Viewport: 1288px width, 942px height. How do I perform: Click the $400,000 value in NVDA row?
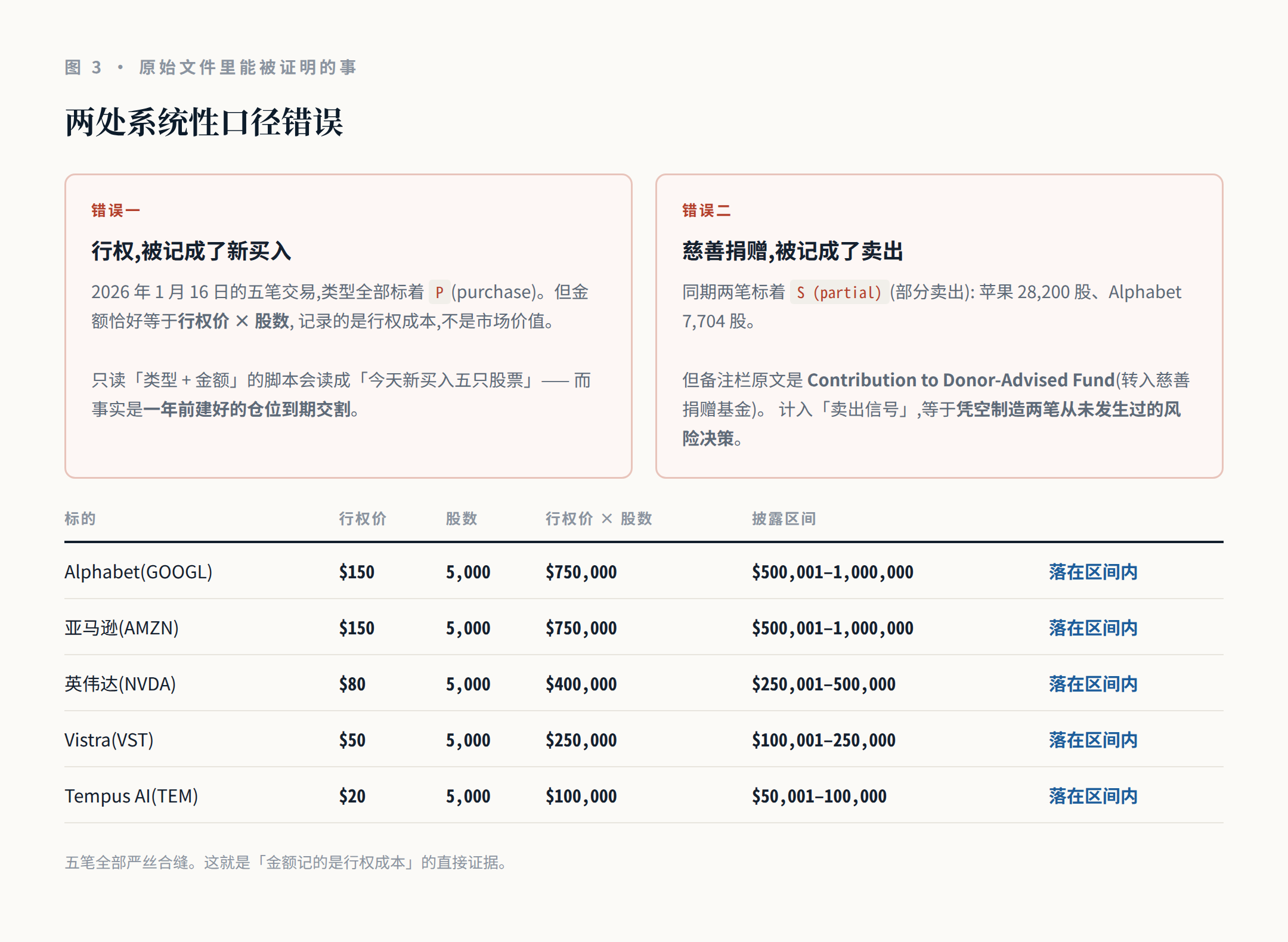coord(581,684)
